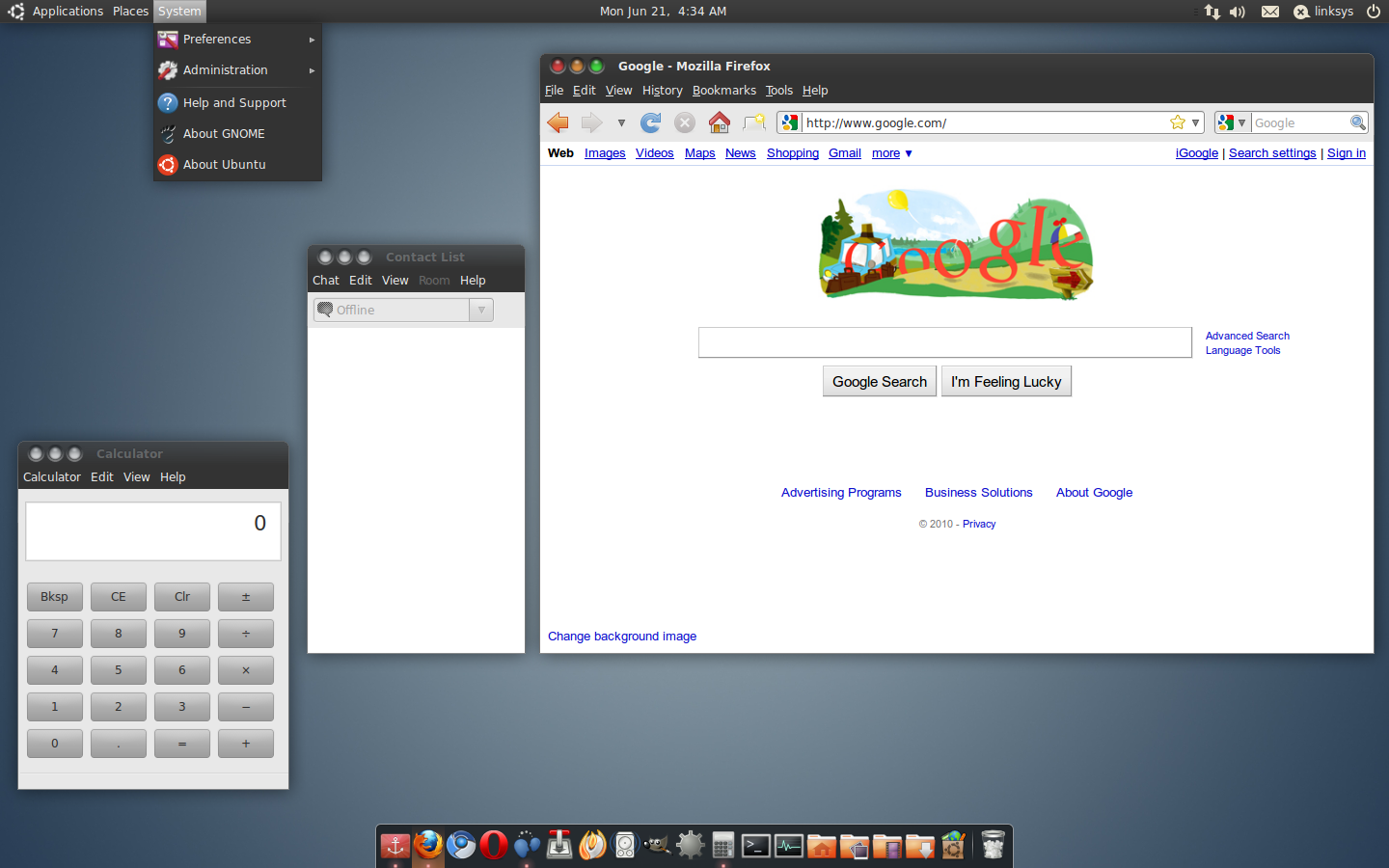The image size is (1389, 868).
Task: Expand Preferences submenu in the System menu
Action: pos(237,40)
